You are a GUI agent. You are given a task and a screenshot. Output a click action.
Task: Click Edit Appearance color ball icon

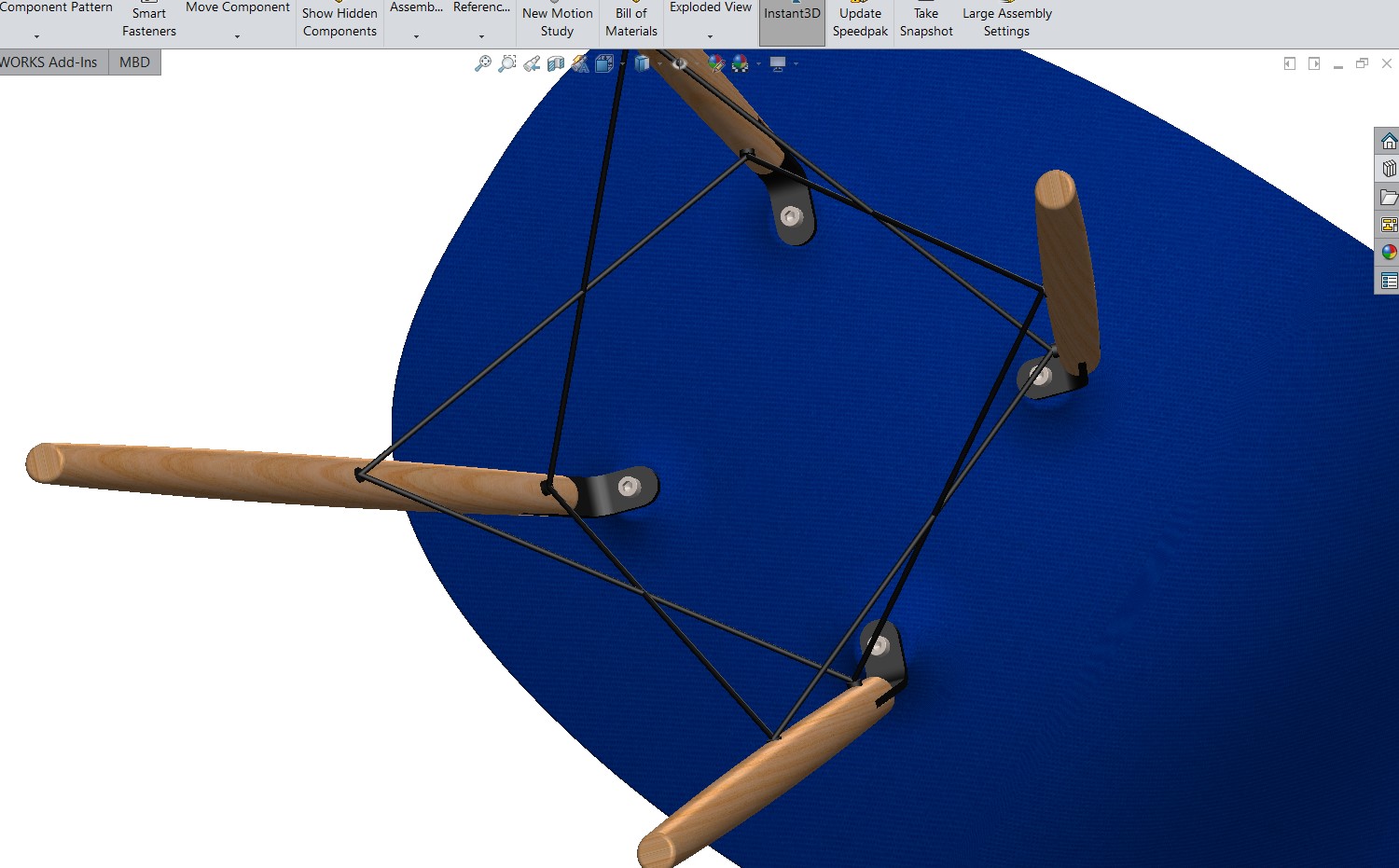coord(715,63)
